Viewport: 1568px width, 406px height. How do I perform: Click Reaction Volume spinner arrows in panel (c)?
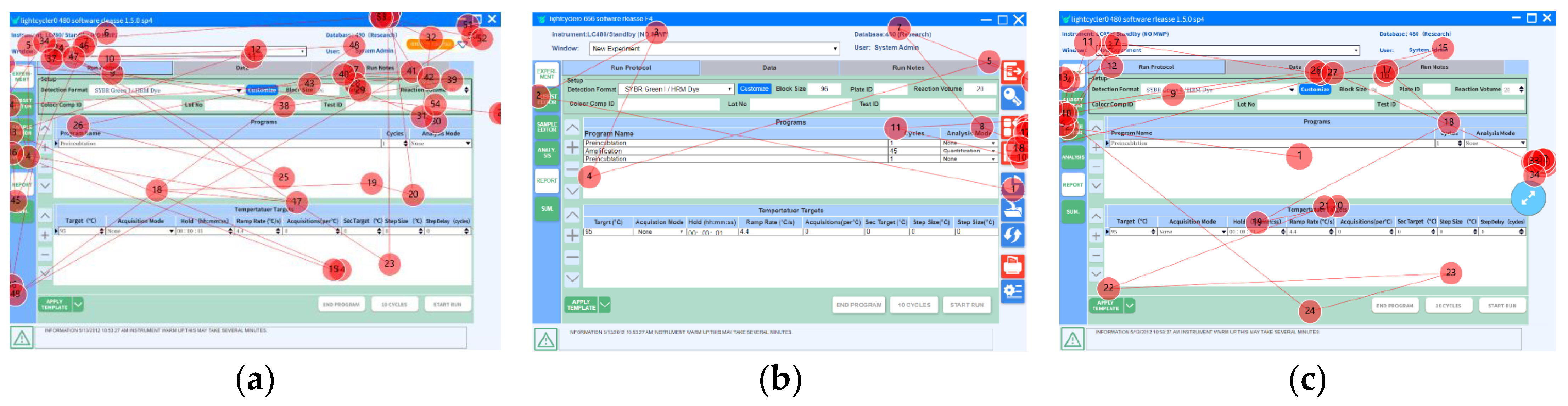[x=1521, y=89]
